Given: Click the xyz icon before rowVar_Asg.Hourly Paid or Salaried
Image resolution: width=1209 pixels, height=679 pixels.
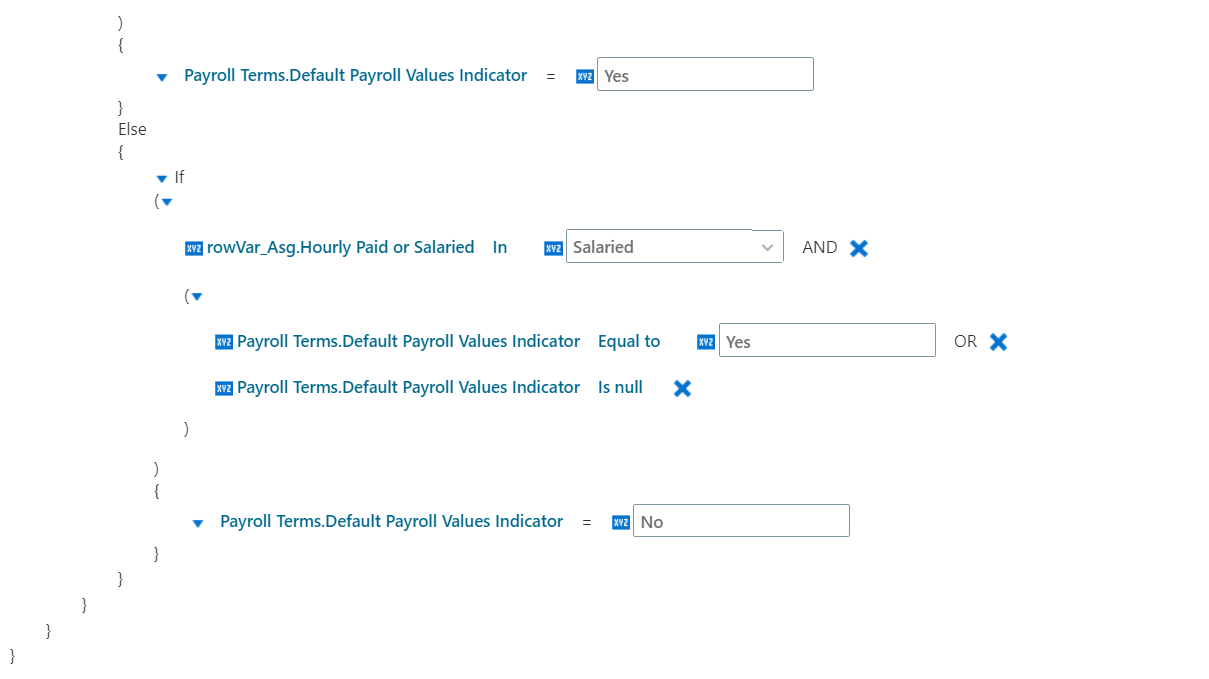Looking at the screenshot, I should (194, 248).
